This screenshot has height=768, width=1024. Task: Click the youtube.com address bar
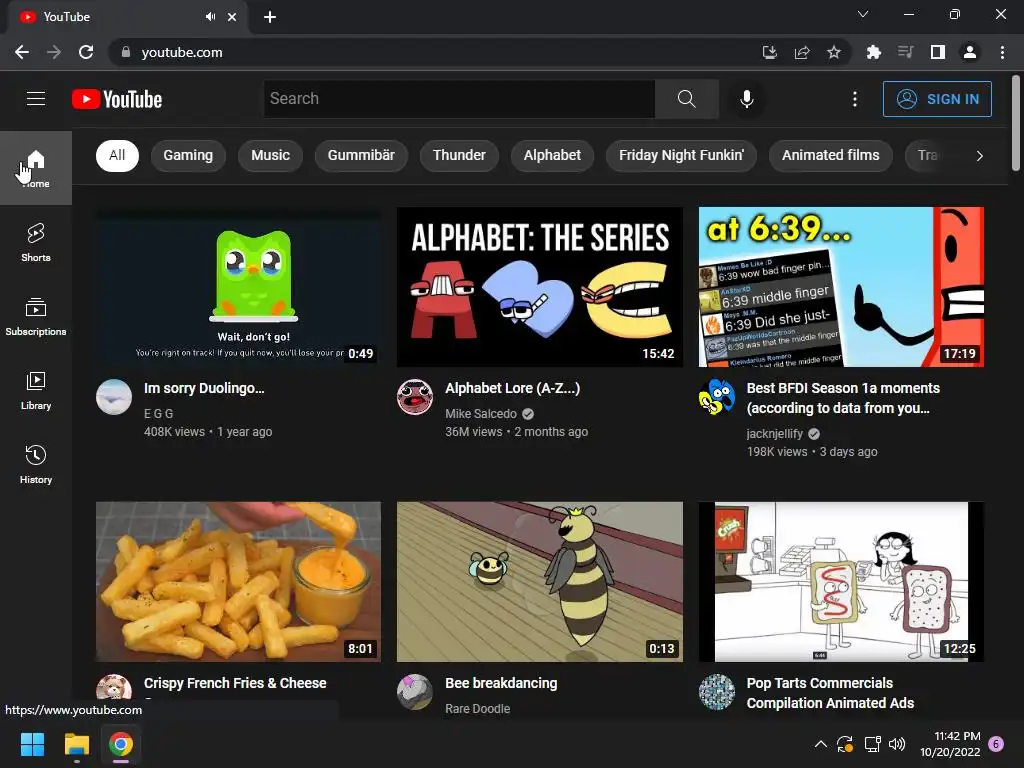click(x=431, y=52)
